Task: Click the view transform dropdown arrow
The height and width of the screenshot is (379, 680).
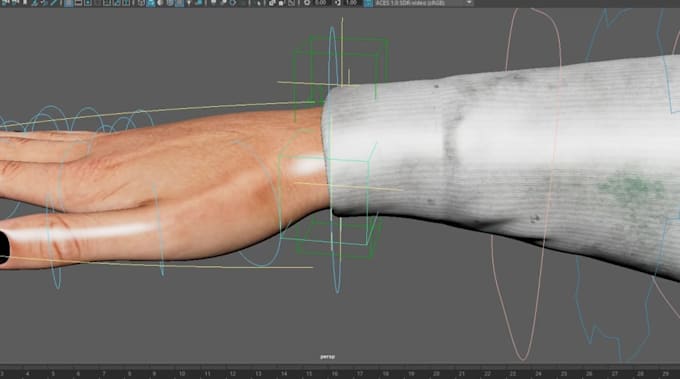Action: [469, 3]
